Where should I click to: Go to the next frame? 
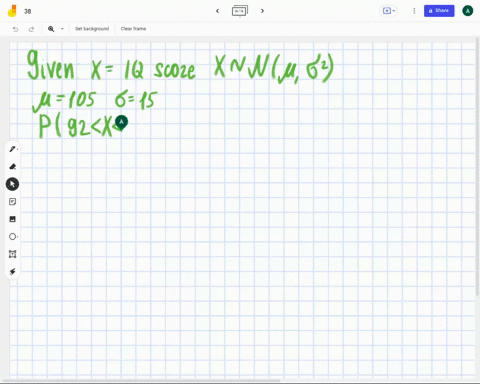[262, 11]
